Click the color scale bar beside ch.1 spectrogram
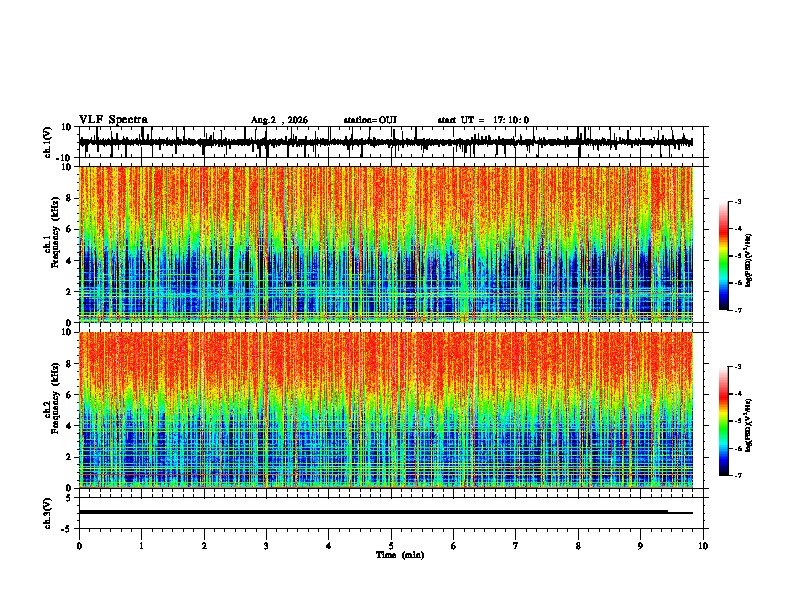792x612 pixels. coord(724,256)
